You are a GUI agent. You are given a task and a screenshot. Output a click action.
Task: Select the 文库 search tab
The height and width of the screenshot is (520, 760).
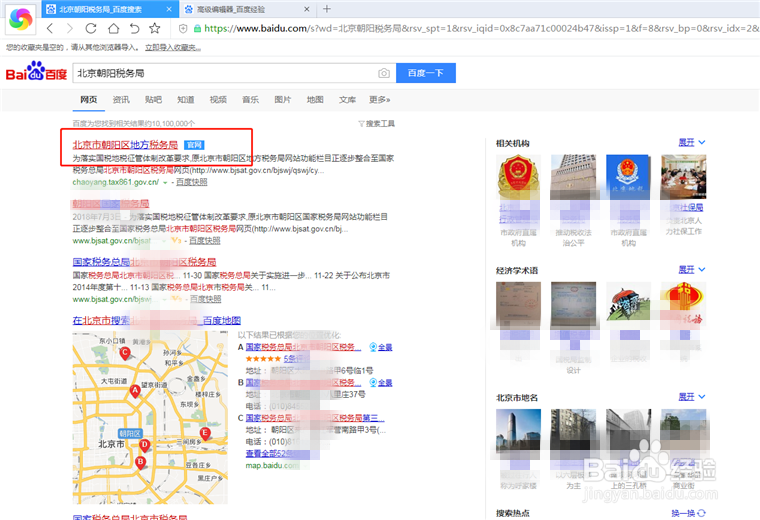pyautogui.click(x=347, y=99)
